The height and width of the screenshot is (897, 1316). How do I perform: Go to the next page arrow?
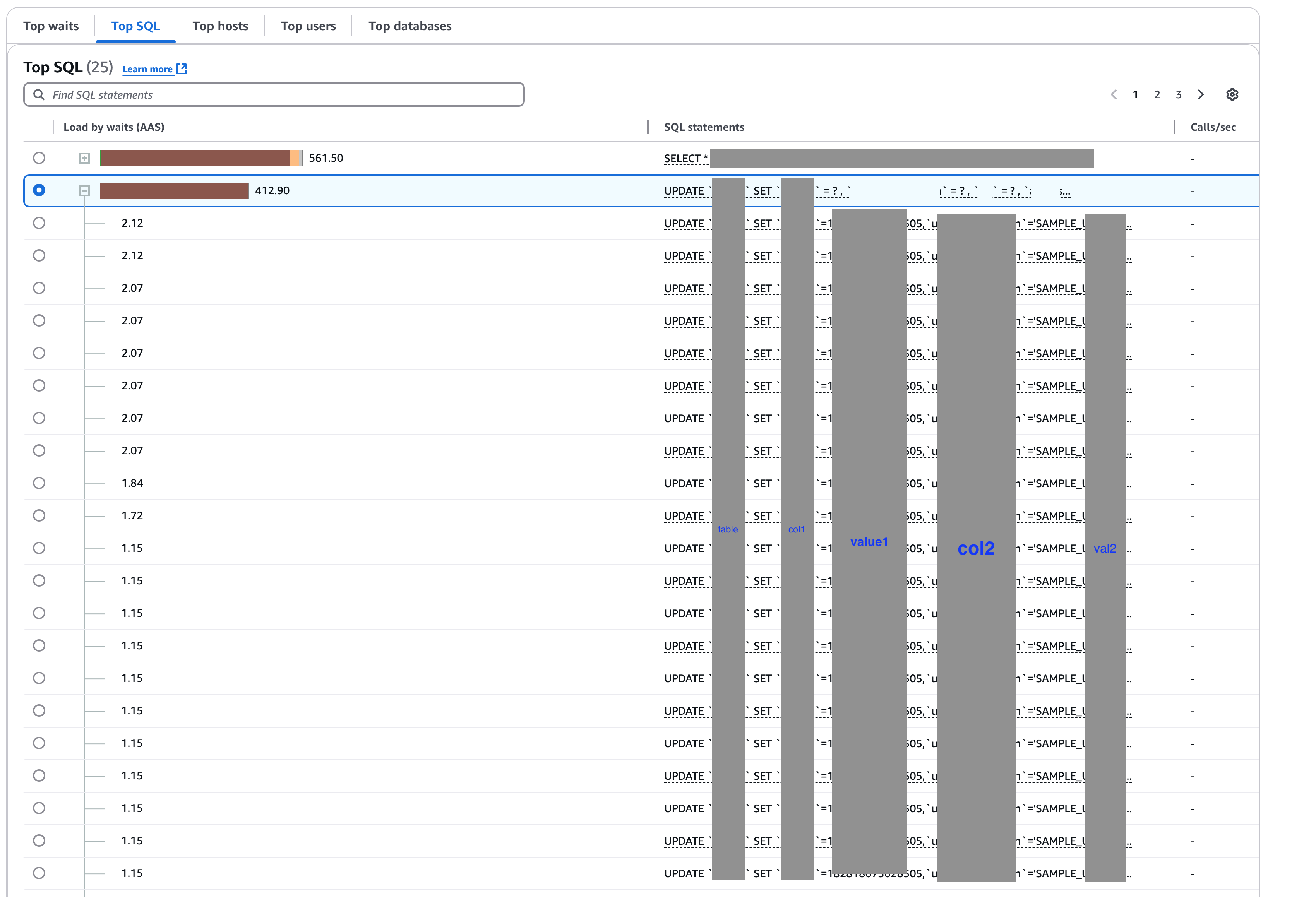click(1201, 94)
